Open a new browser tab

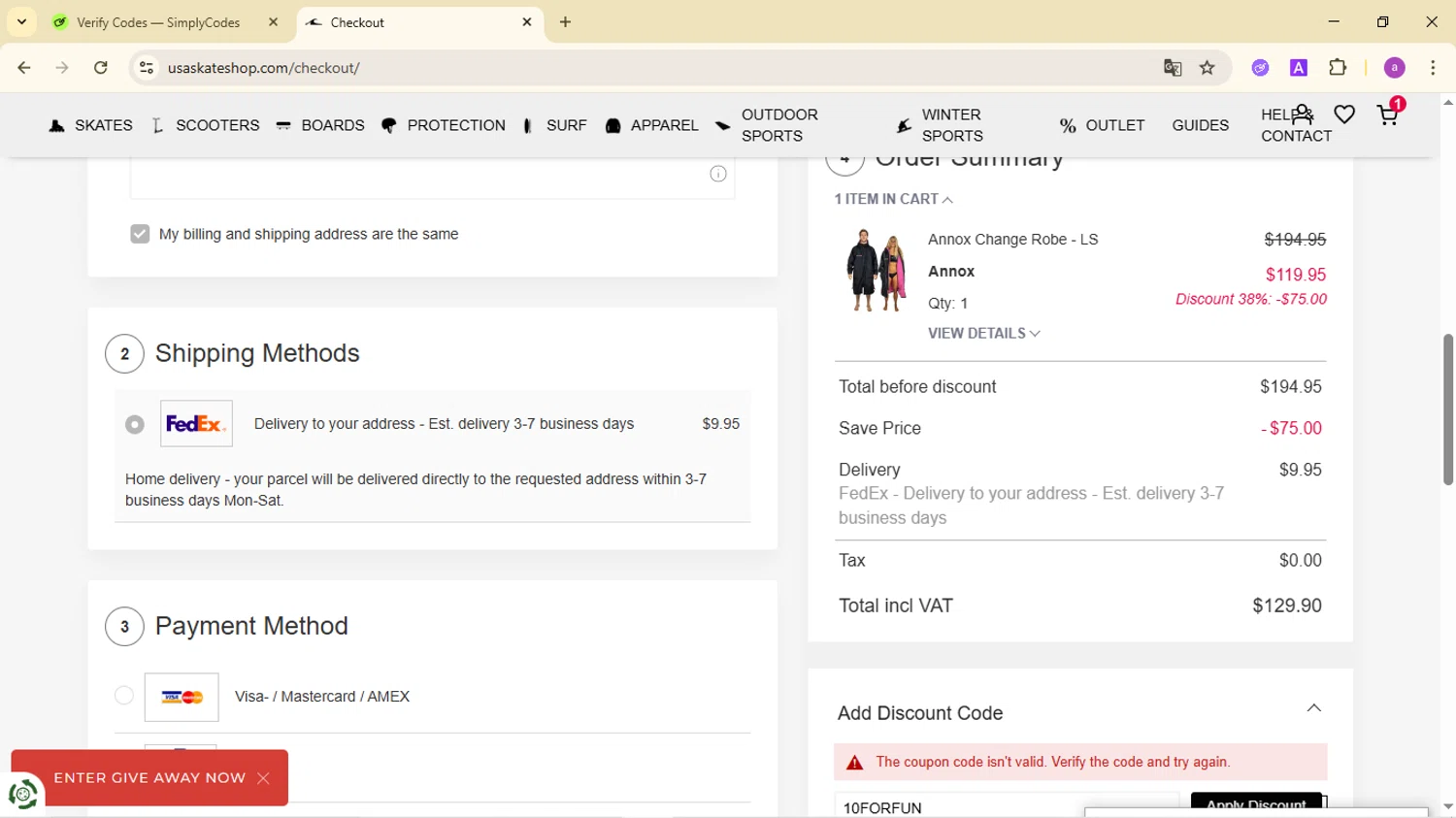click(566, 22)
